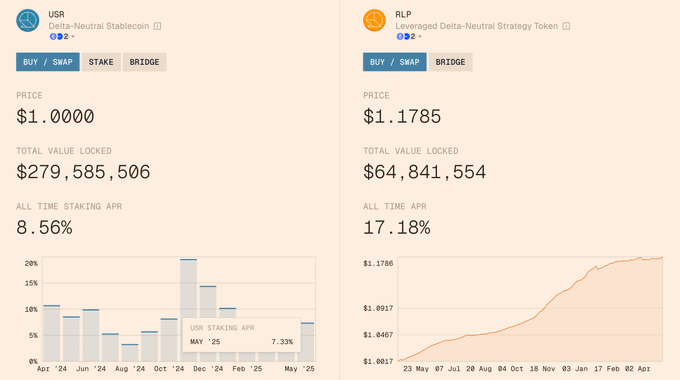680x380 pixels.
Task: Click the orange RLP token logo
Action: [x=374, y=20]
